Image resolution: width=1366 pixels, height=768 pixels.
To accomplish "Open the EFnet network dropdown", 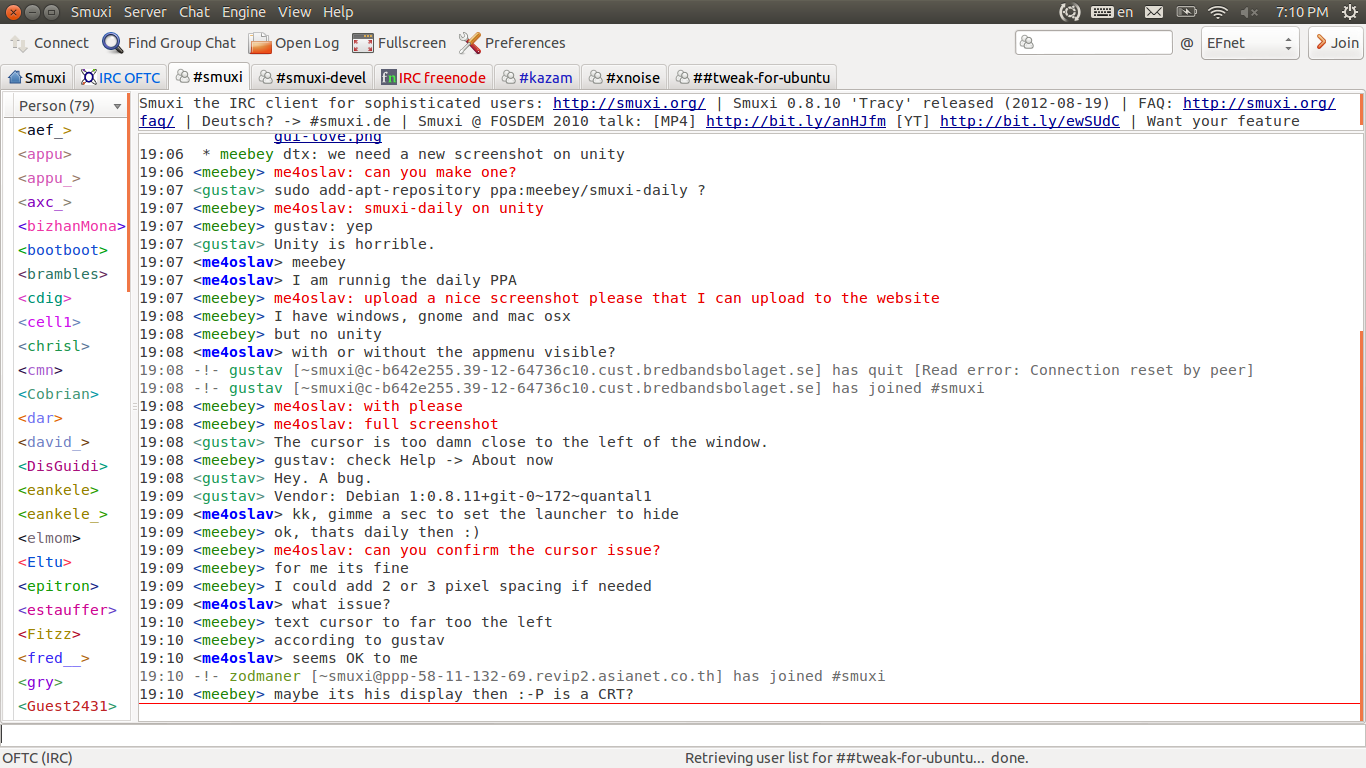I will pos(1249,43).
